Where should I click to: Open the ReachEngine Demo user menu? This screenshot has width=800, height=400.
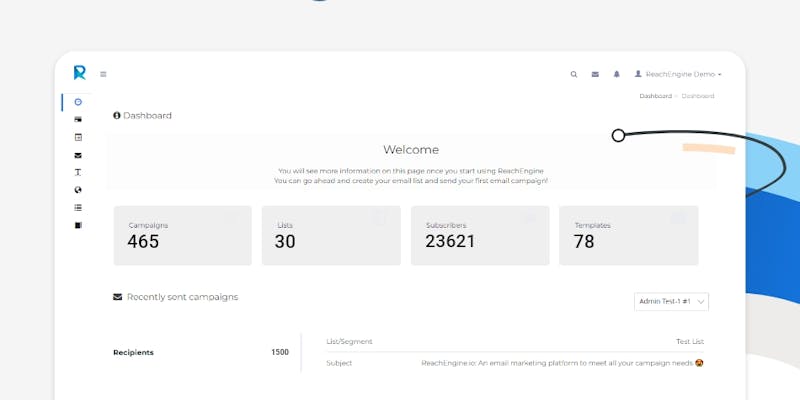click(678, 74)
